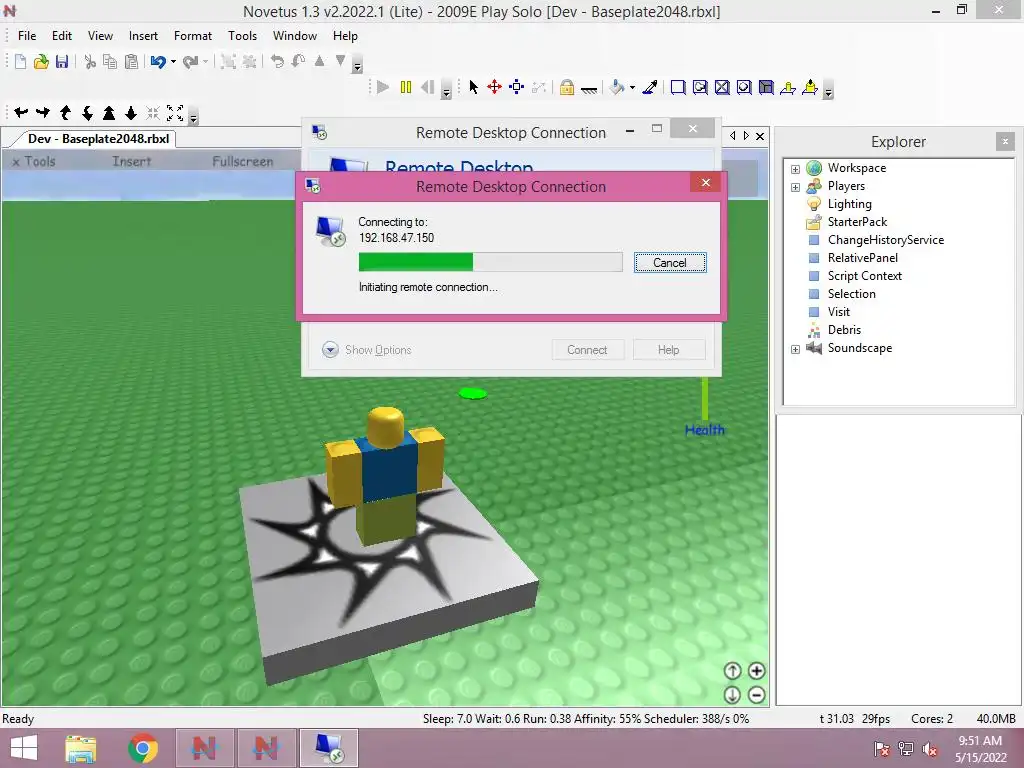Click the rotate-left curved arrow icon
The height and width of the screenshot is (768, 1024).
click(278, 61)
